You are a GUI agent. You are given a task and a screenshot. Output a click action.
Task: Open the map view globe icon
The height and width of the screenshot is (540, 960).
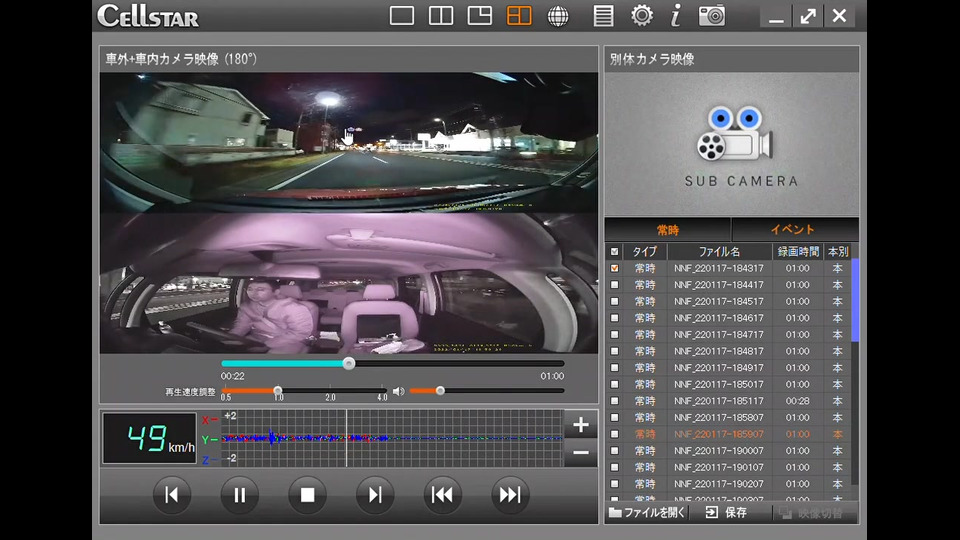(558, 16)
